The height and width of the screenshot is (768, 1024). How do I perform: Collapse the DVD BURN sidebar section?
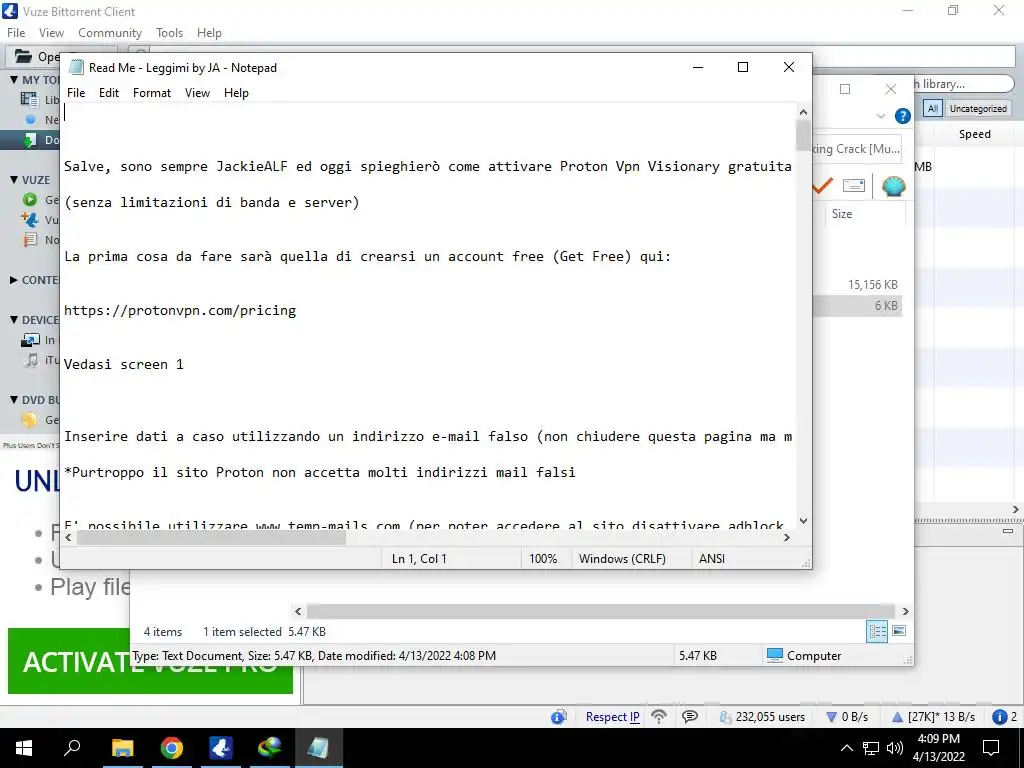point(14,400)
